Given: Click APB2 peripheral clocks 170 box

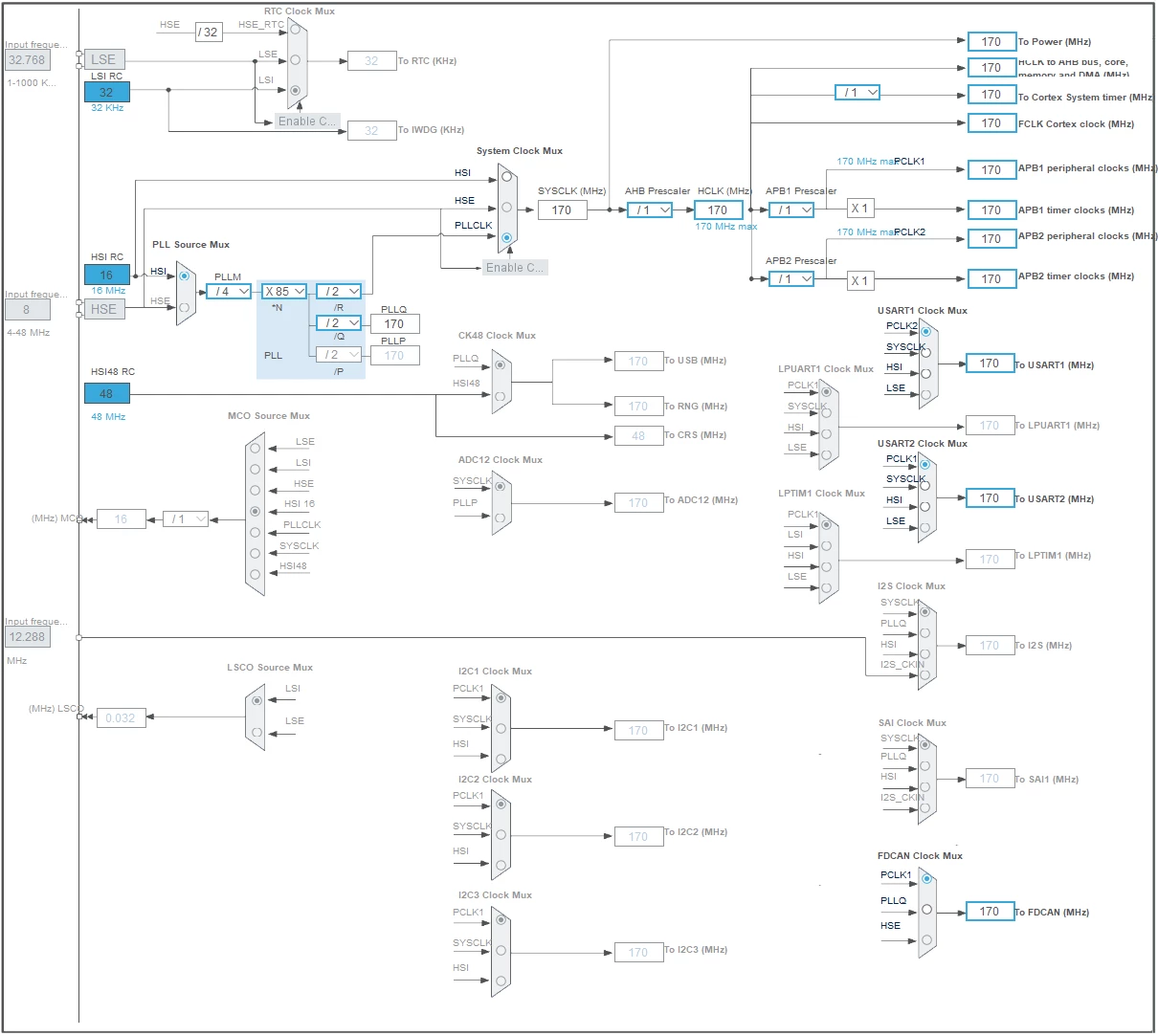Looking at the screenshot, I should coord(991,238).
